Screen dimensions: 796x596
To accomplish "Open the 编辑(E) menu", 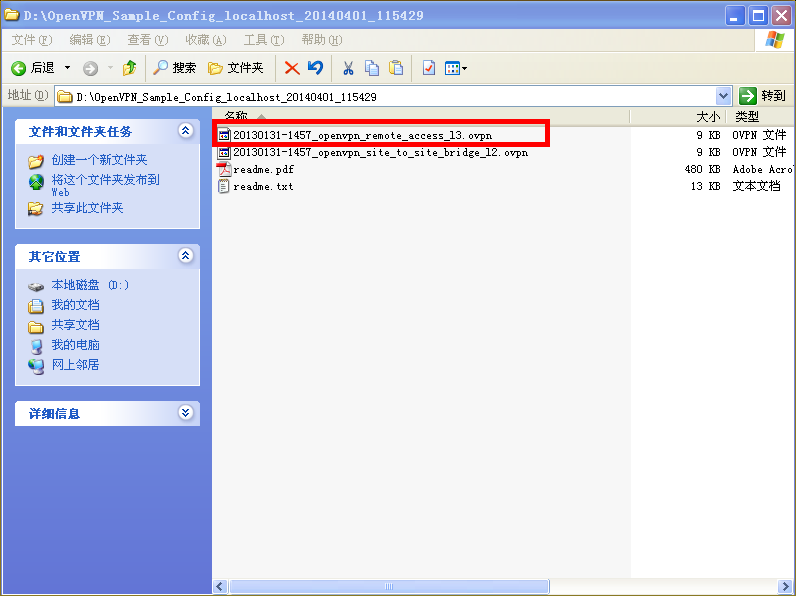I will coord(90,40).
